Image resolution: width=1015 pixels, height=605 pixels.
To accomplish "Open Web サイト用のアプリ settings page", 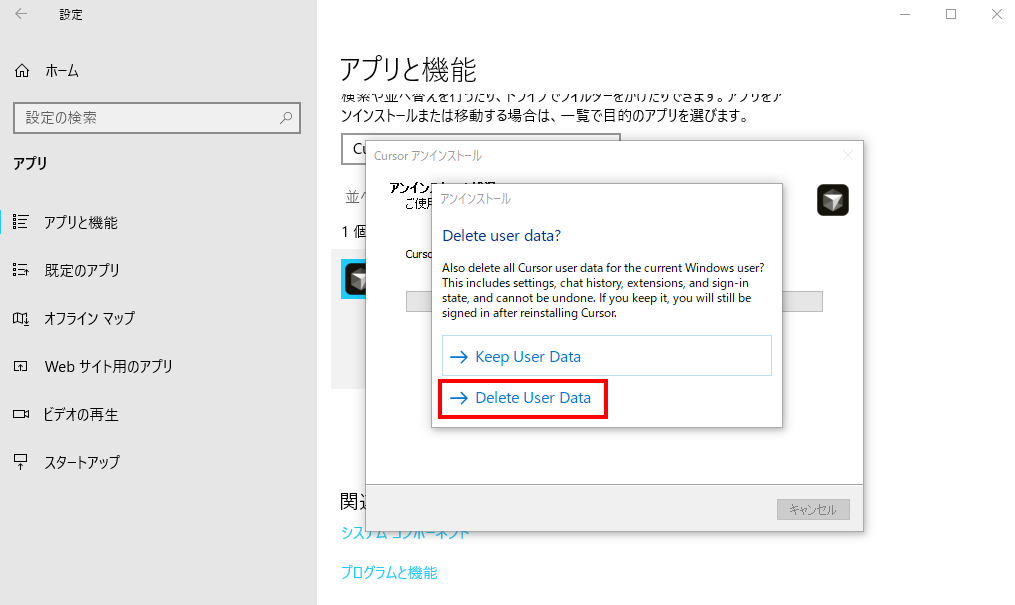I will pyautogui.click(x=109, y=366).
